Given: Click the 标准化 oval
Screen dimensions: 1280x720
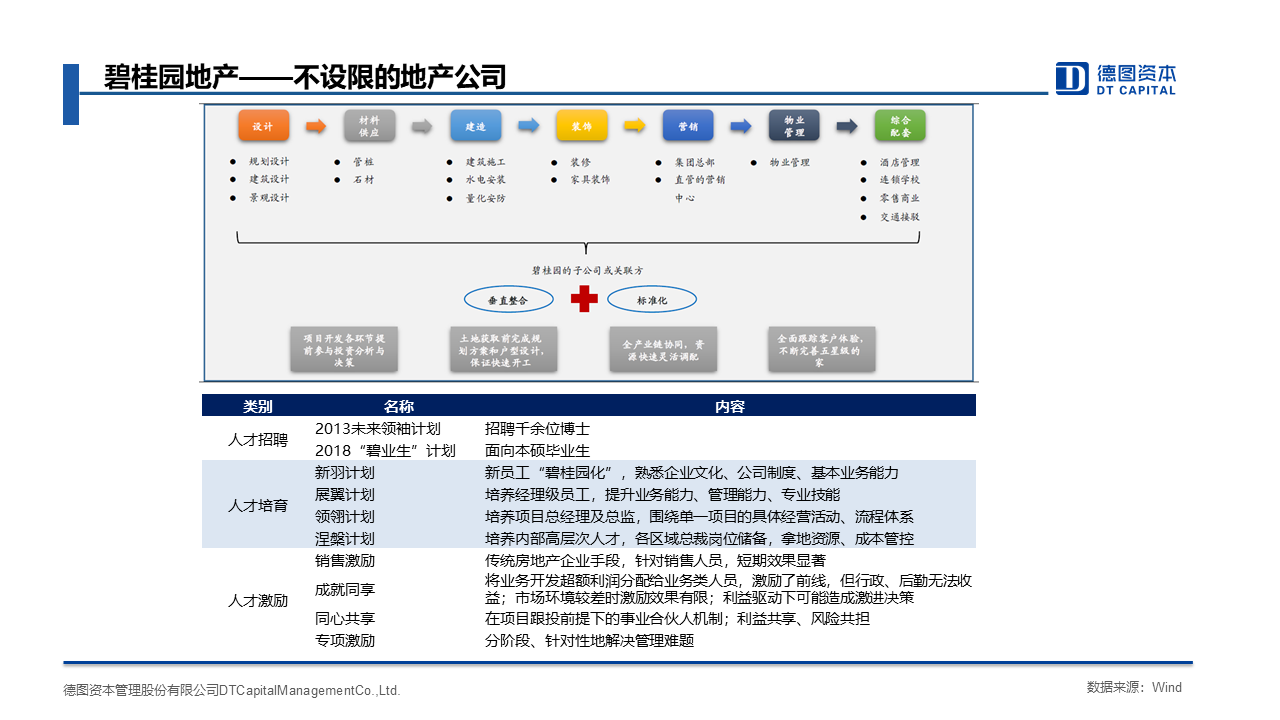Looking at the screenshot, I should click(652, 299).
